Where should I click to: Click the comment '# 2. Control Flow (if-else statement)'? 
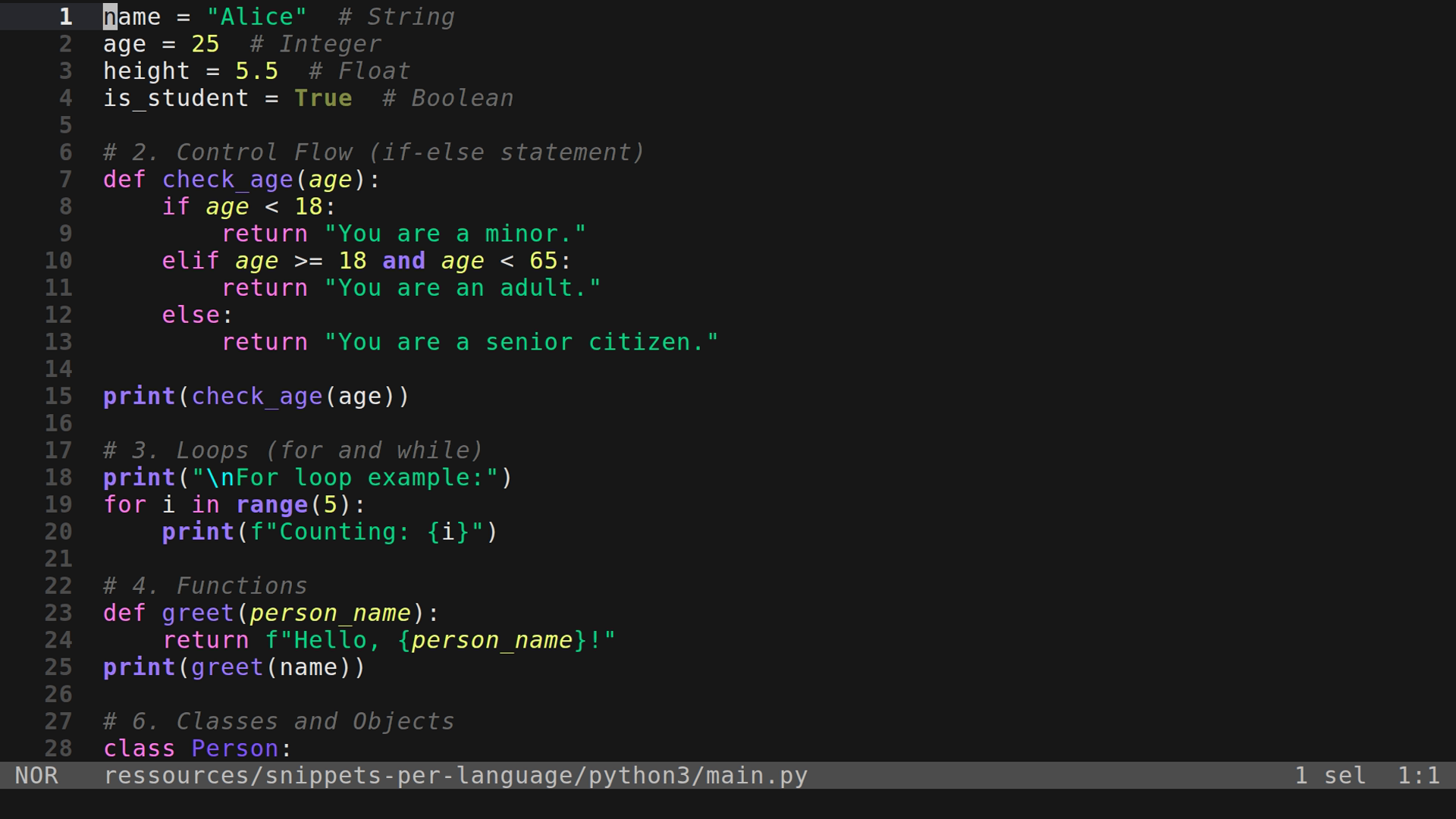pos(375,152)
